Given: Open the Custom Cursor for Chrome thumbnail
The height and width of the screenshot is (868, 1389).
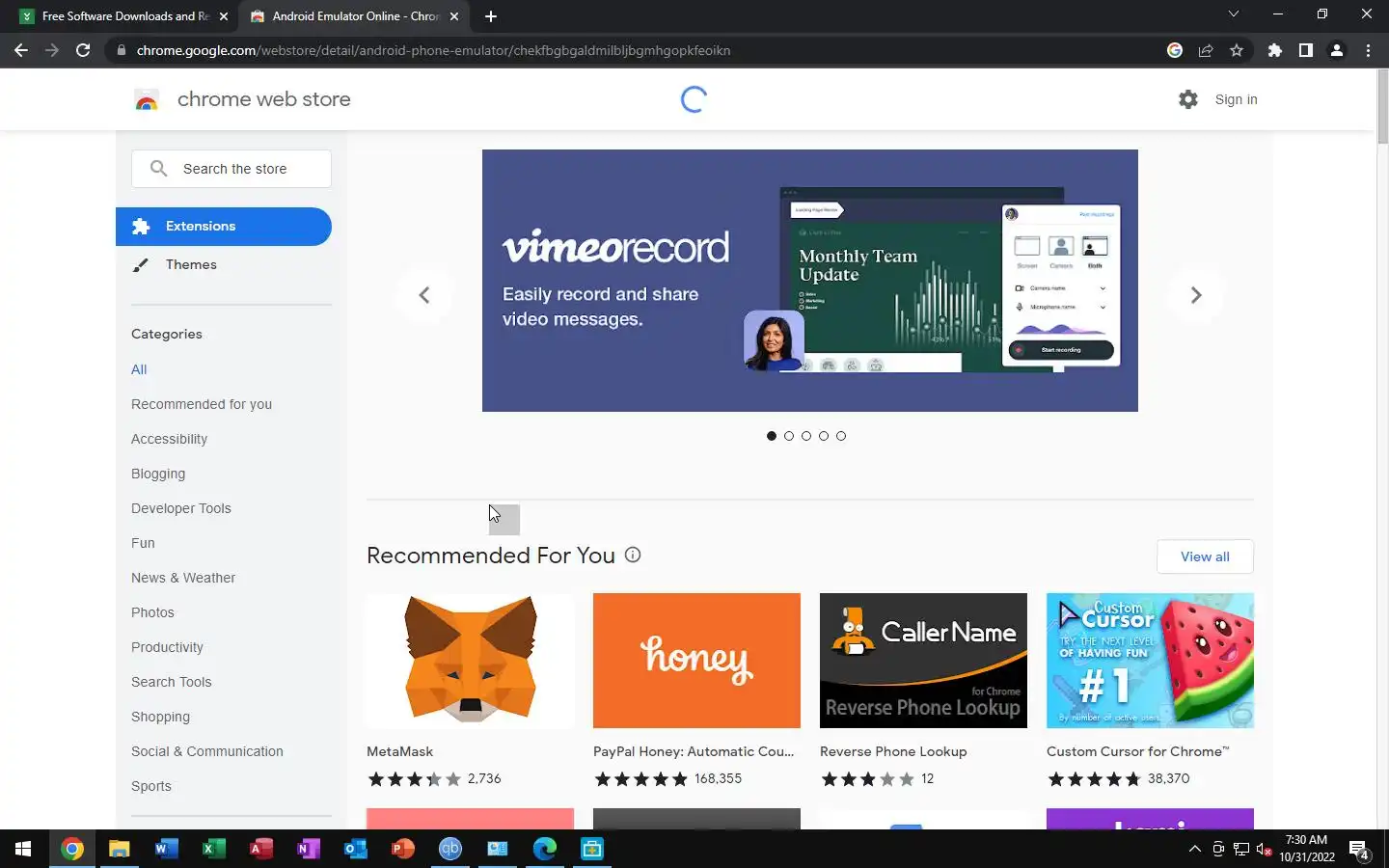Looking at the screenshot, I should pos(1150,661).
